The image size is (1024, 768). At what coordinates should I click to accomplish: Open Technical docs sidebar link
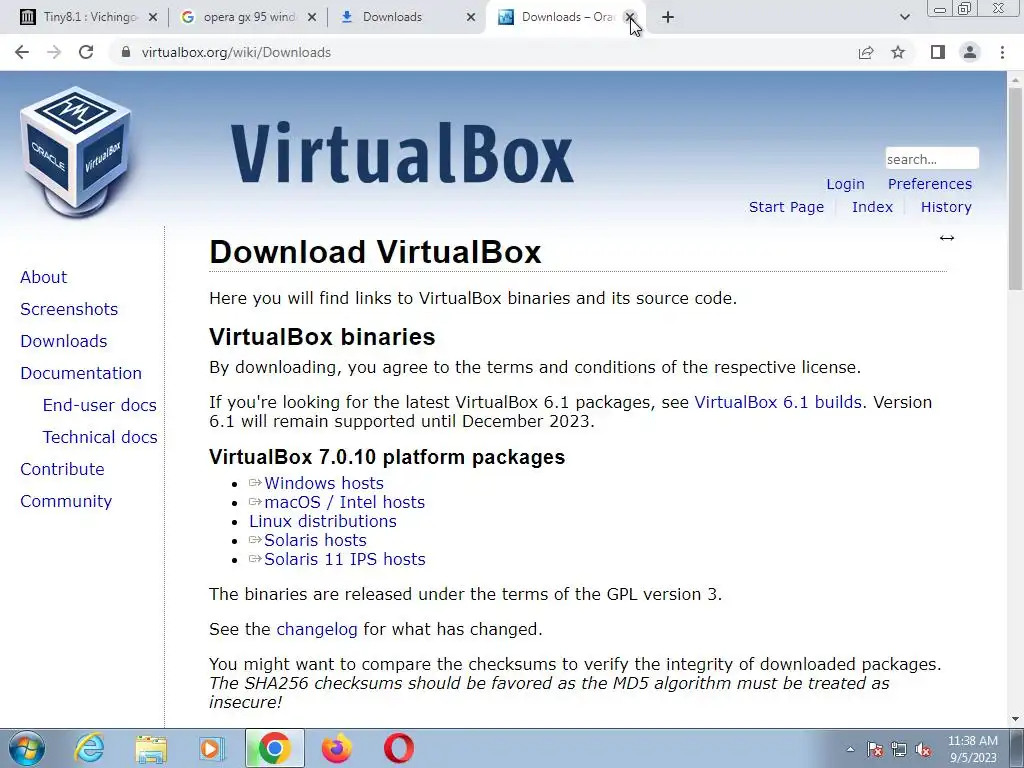point(100,437)
